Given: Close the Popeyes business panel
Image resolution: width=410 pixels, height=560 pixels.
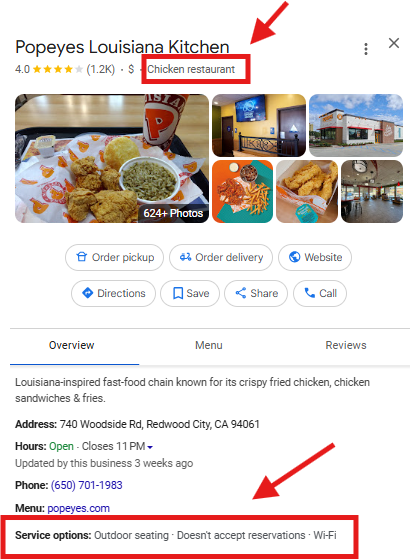Looking at the screenshot, I should click(394, 43).
